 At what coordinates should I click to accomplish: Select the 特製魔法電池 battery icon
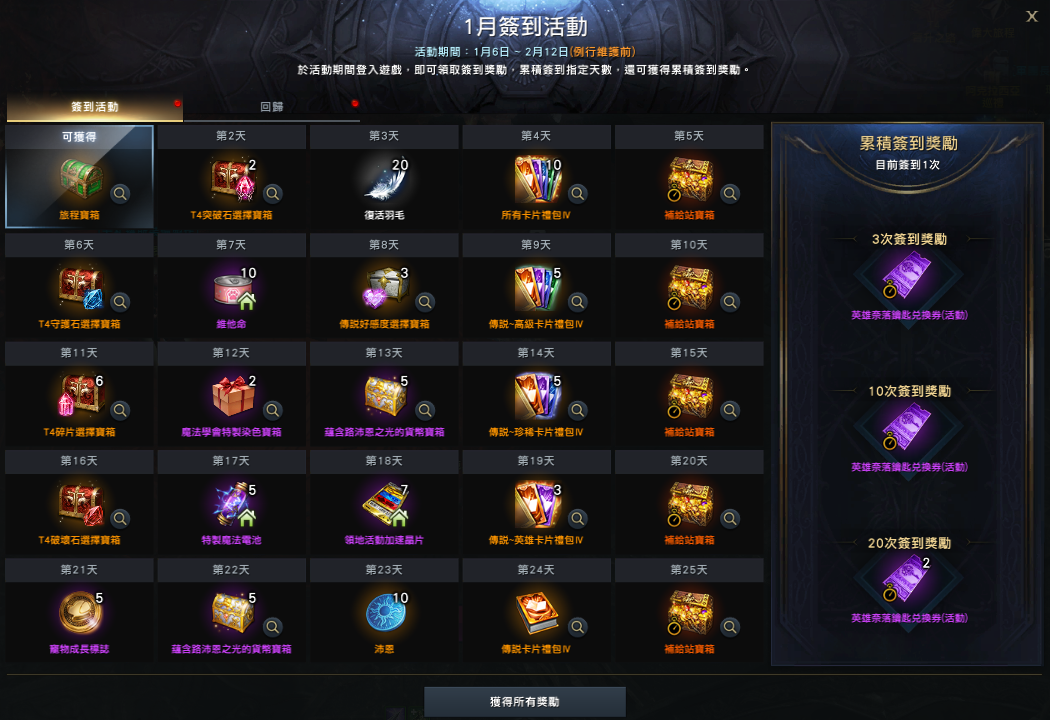click(x=232, y=505)
